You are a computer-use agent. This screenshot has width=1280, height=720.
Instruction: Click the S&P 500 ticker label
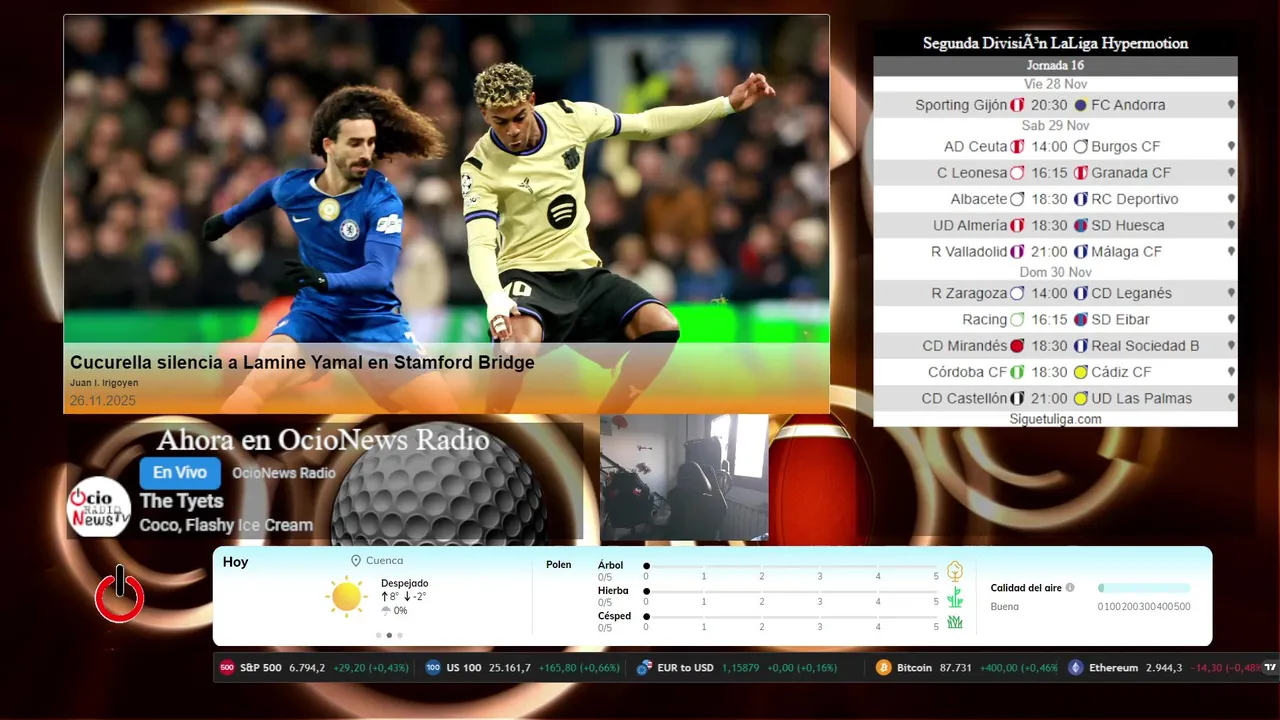coord(261,667)
